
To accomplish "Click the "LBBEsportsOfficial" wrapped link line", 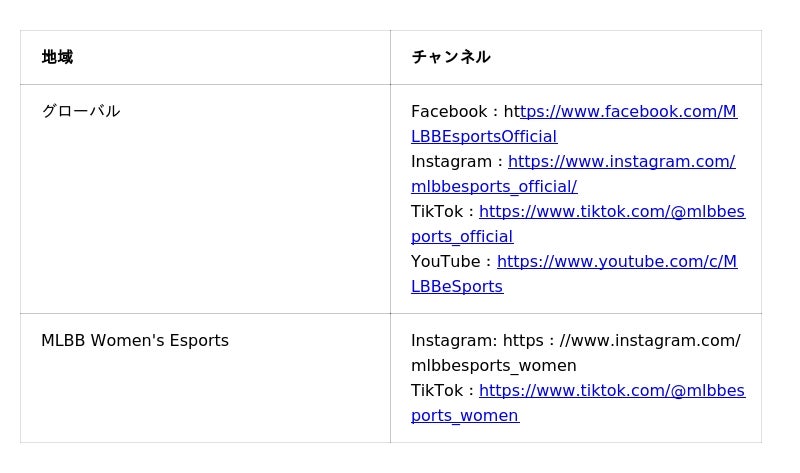I will click(484, 137).
